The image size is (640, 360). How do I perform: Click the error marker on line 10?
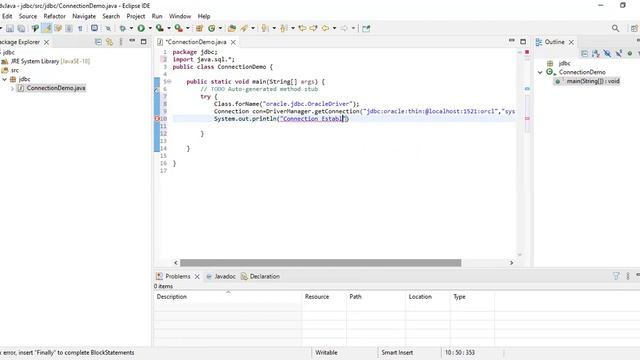coord(157,119)
